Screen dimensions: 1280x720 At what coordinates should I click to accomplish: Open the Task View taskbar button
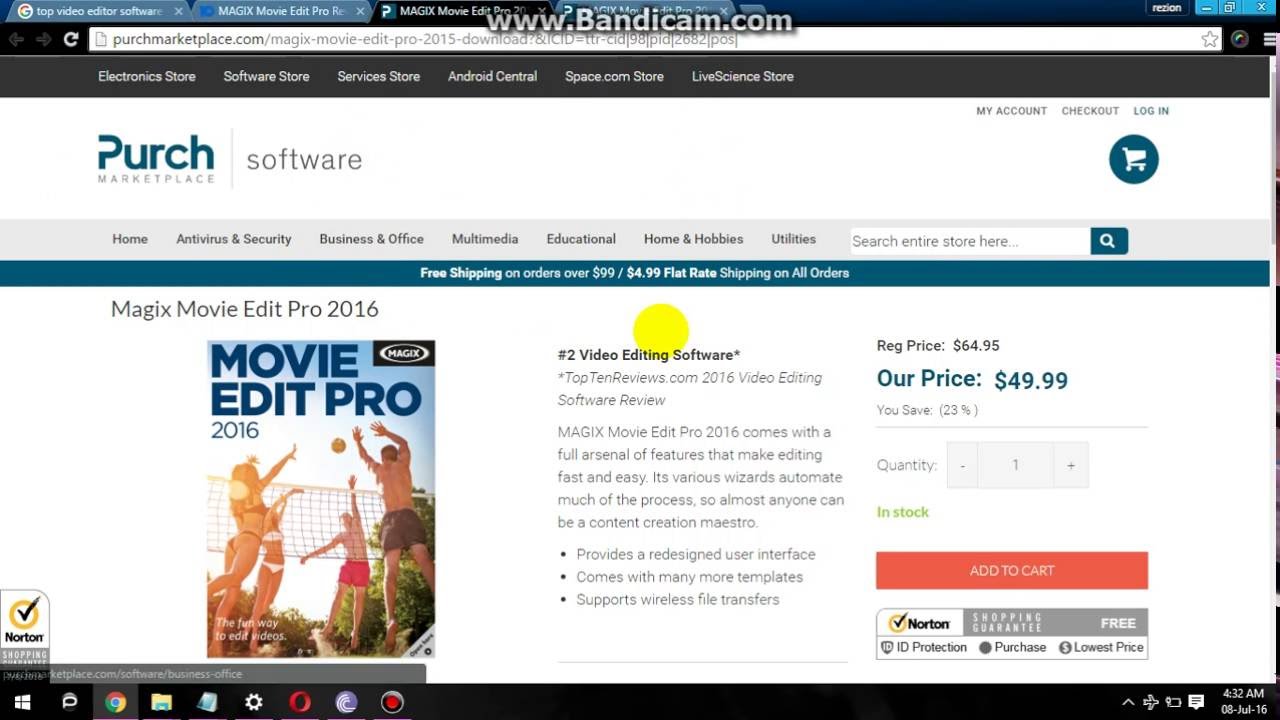(69, 702)
